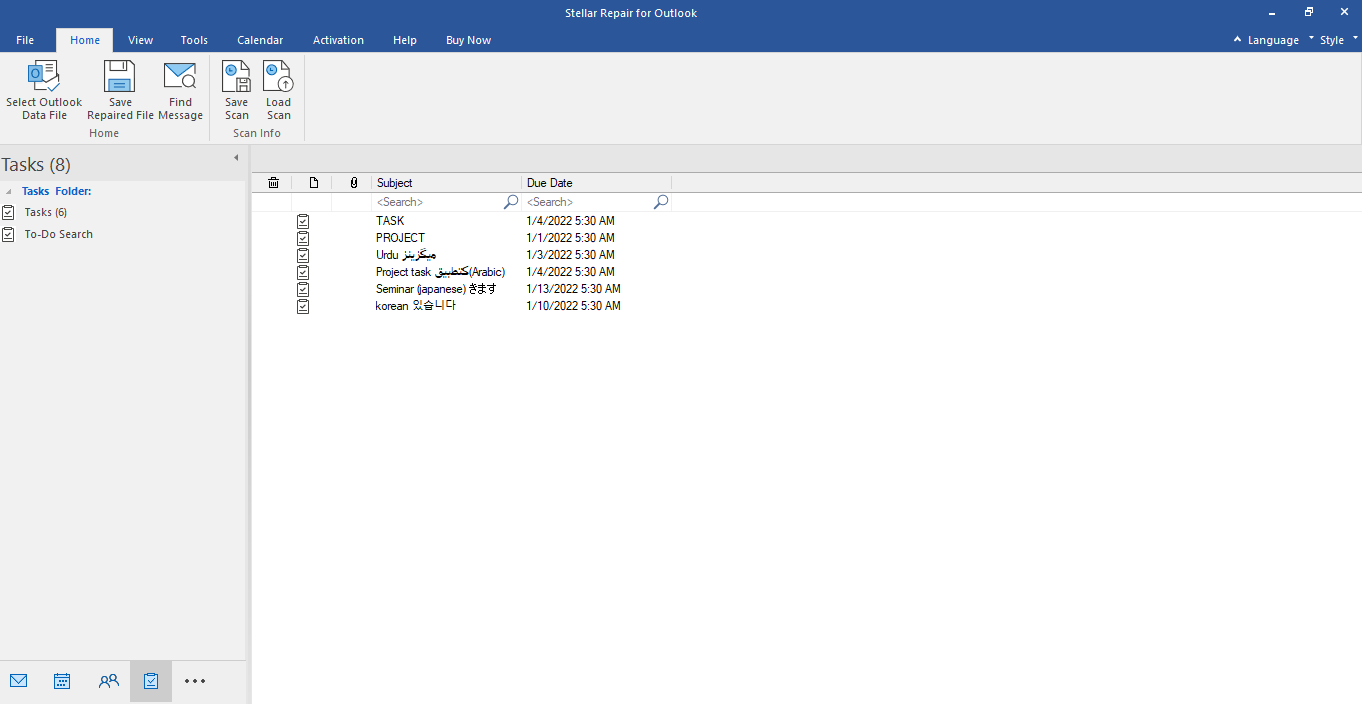Sort by Due Date column header

(x=597, y=183)
